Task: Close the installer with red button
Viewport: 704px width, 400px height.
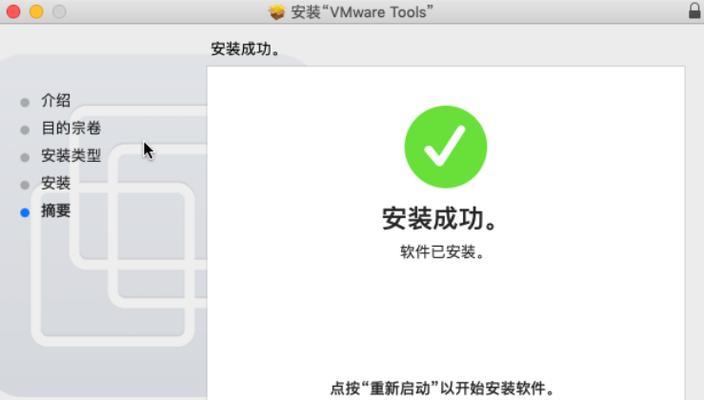Action: 13,12
